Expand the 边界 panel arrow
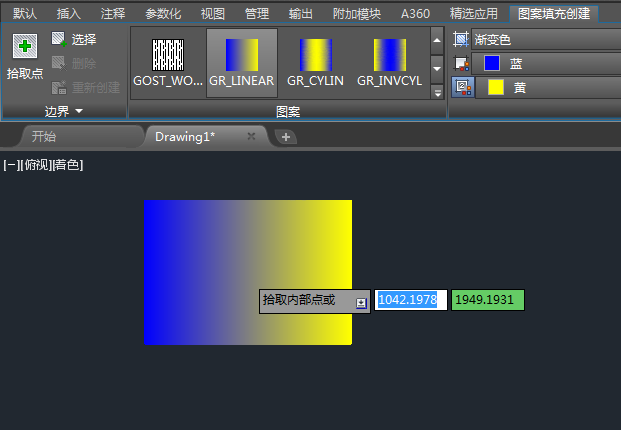 point(79,111)
